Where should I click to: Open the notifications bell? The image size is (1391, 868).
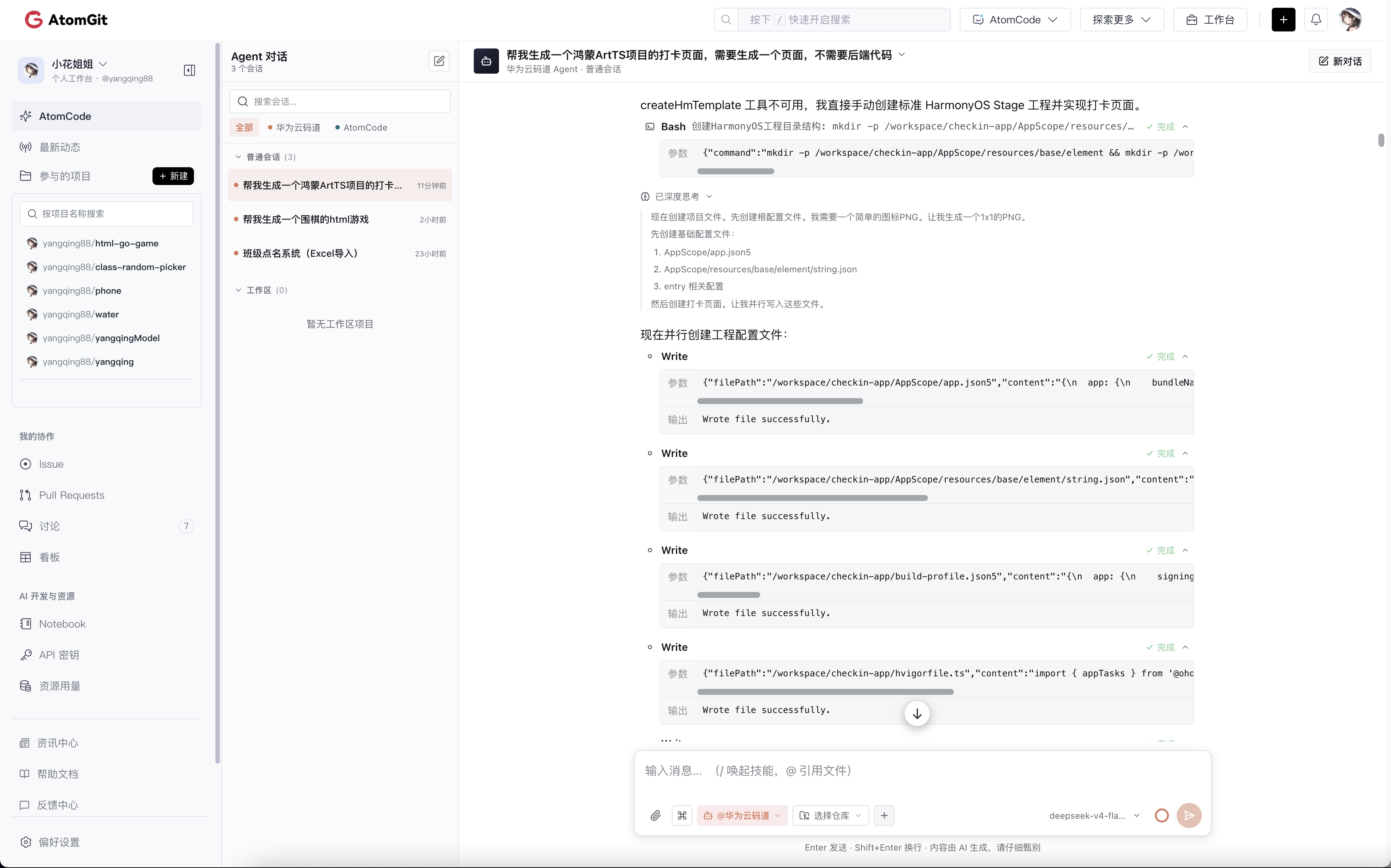coord(1316,20)
